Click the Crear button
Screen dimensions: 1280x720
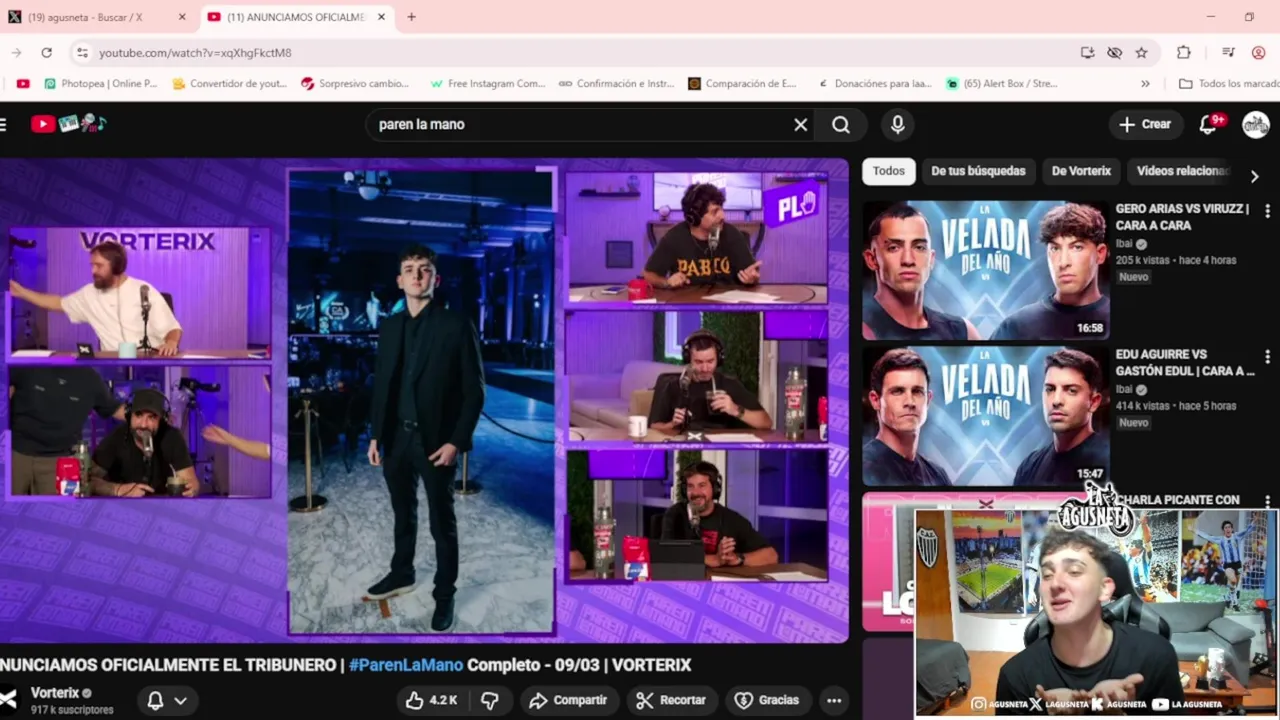click(1145, 124)
